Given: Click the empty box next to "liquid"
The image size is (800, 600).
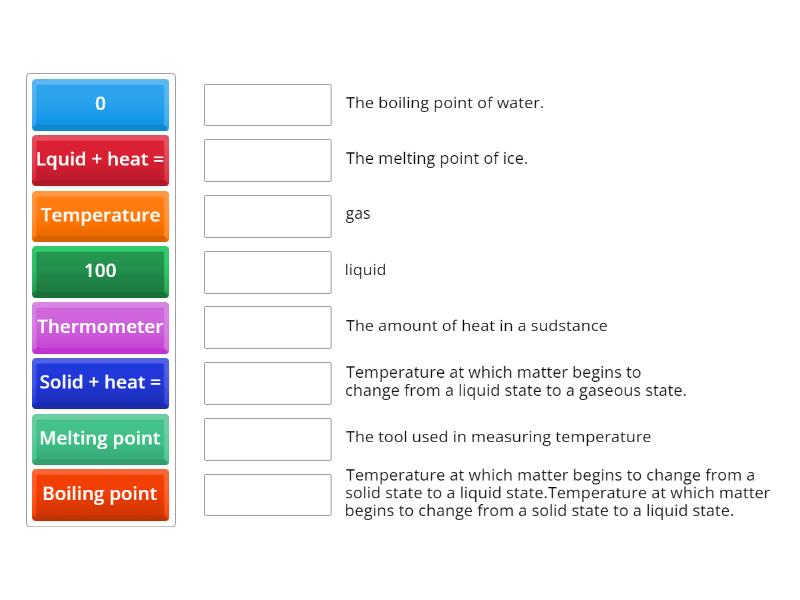Looking at the screenshot, I should point(267,271).
